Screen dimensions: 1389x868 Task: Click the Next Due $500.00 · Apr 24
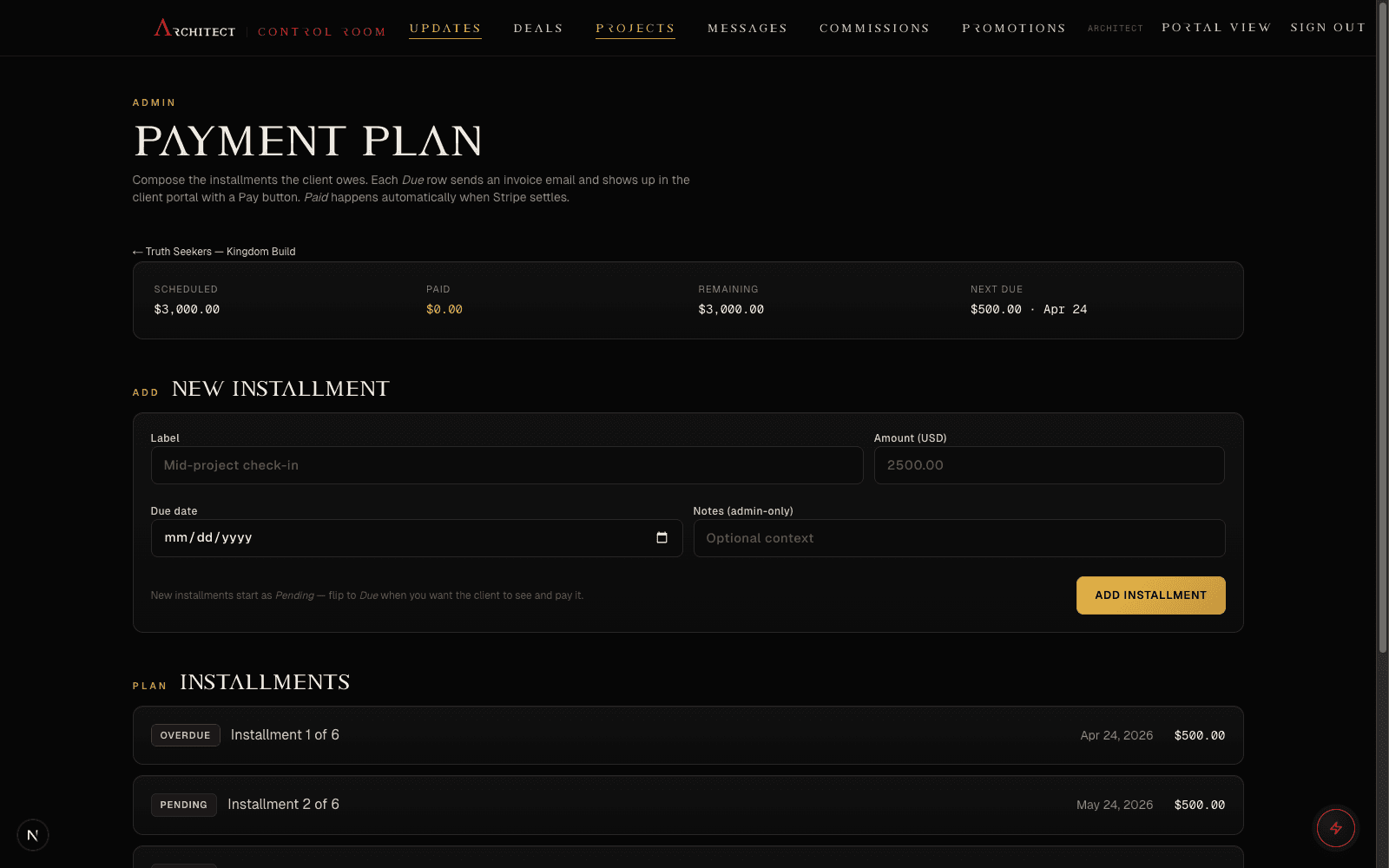point(1029,309)
